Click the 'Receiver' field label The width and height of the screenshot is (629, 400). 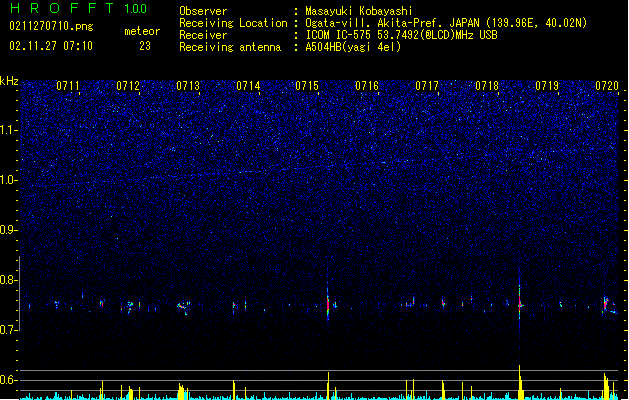click(x=203, y=35)
